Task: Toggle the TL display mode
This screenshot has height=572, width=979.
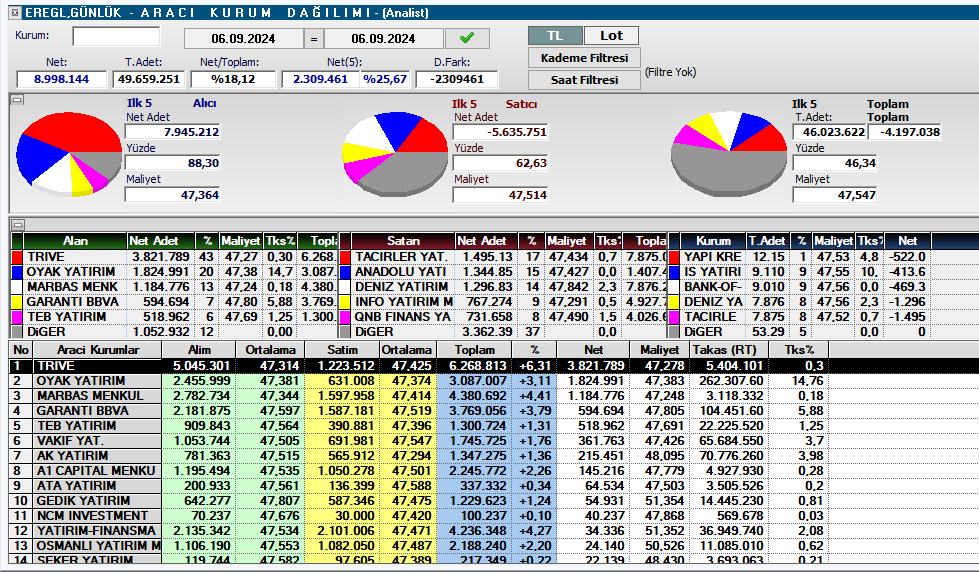Action: click(x=555, y=36)
